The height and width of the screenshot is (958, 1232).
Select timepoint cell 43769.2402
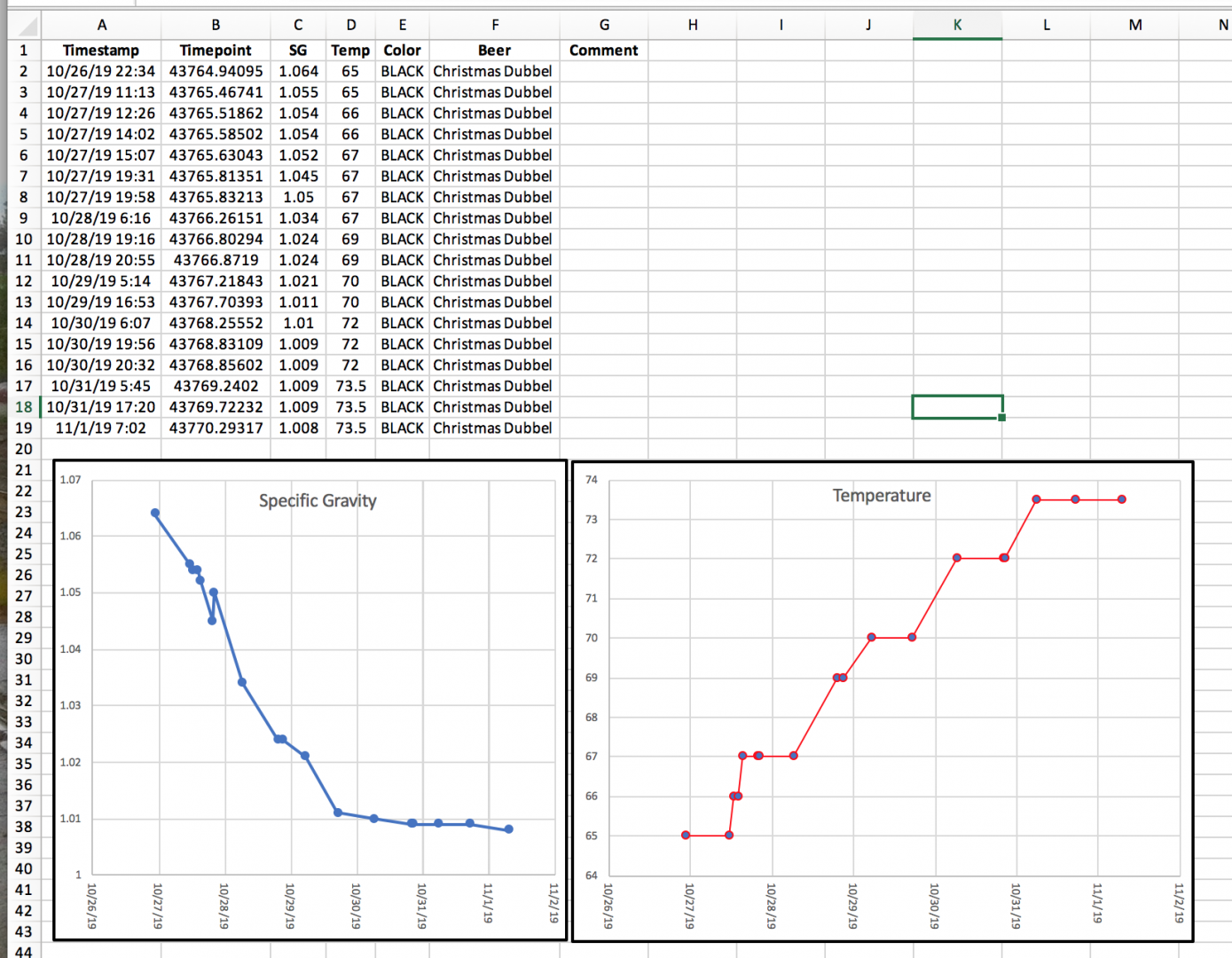click(x=216, y=386)
